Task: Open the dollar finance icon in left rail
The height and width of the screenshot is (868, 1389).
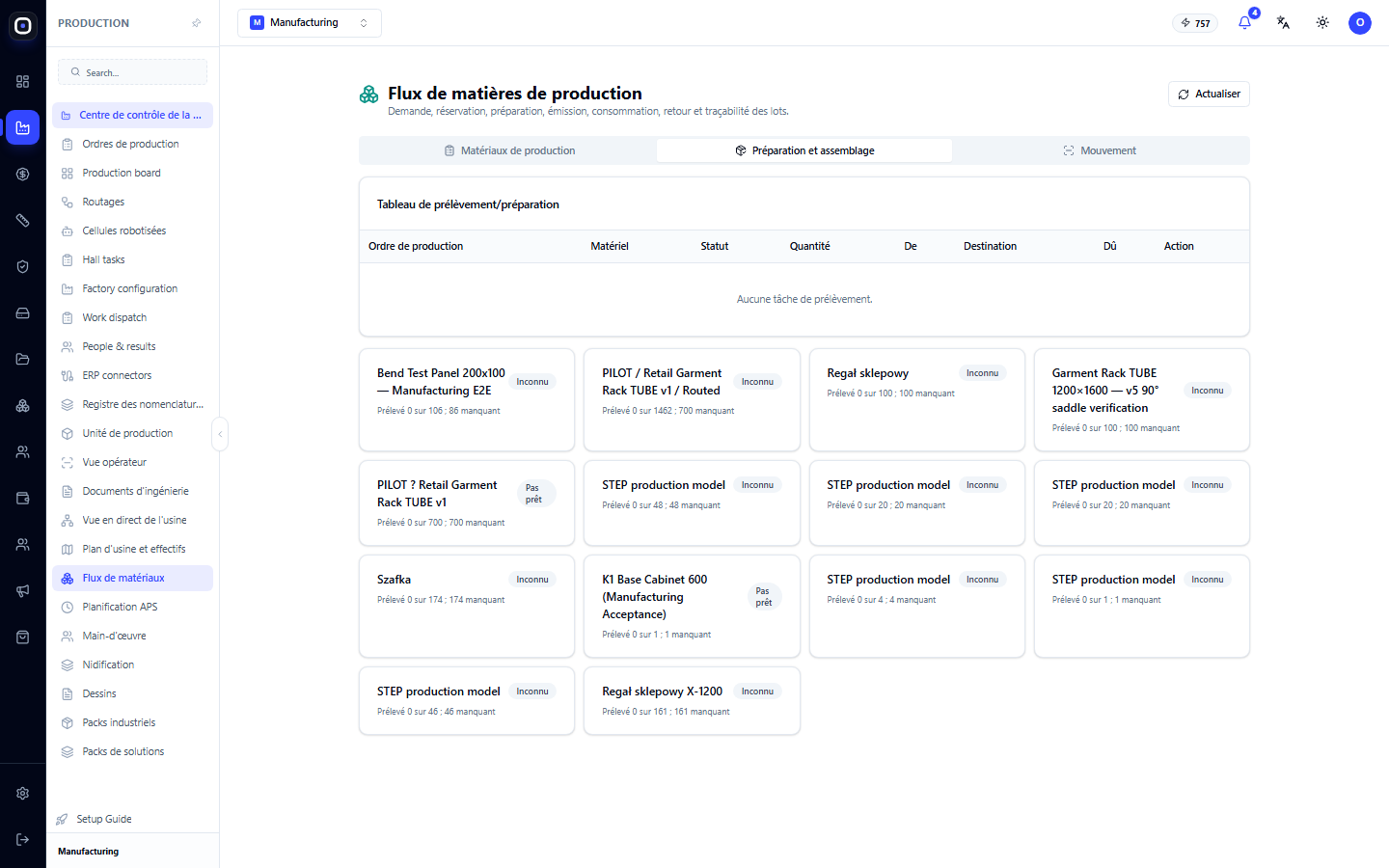Action: (22, 175)
